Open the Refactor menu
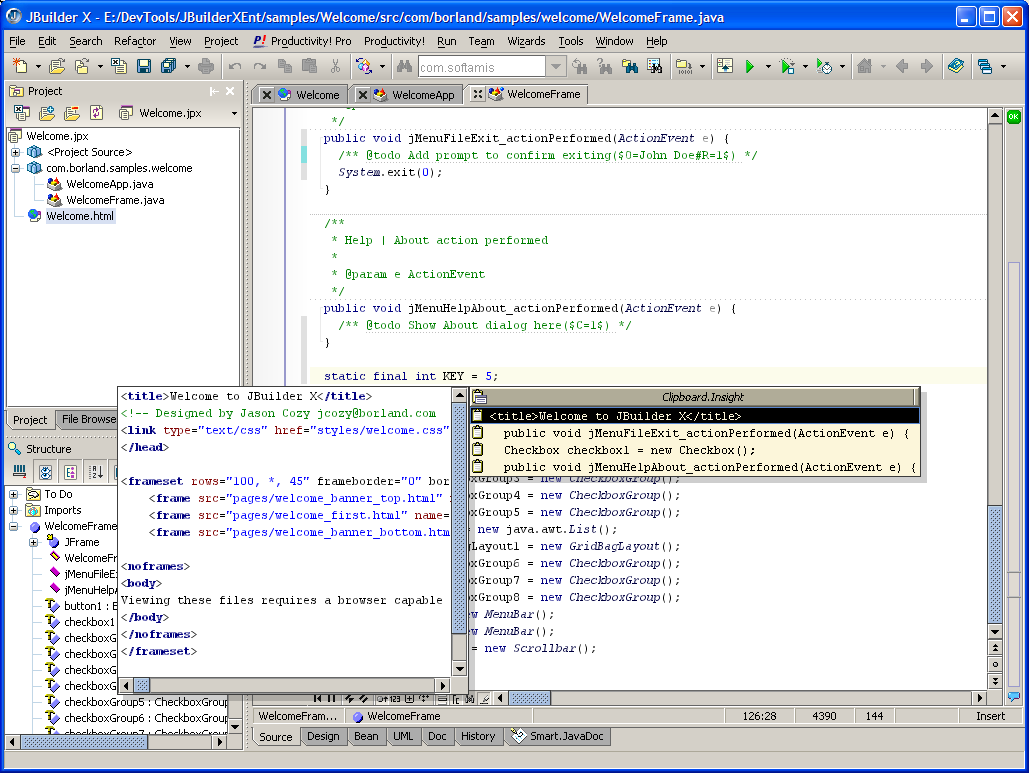The image size is (1029, 773). 134,41
